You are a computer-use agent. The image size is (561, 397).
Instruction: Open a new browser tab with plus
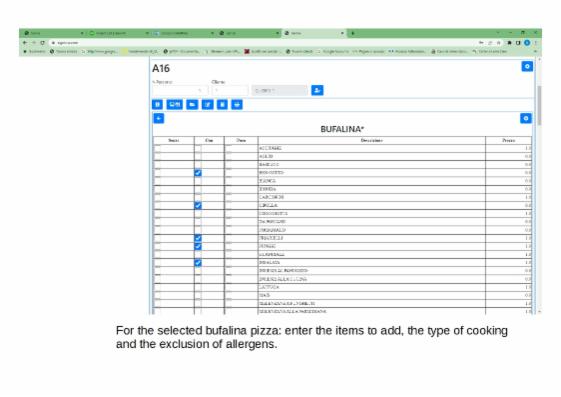click(353, 33)
